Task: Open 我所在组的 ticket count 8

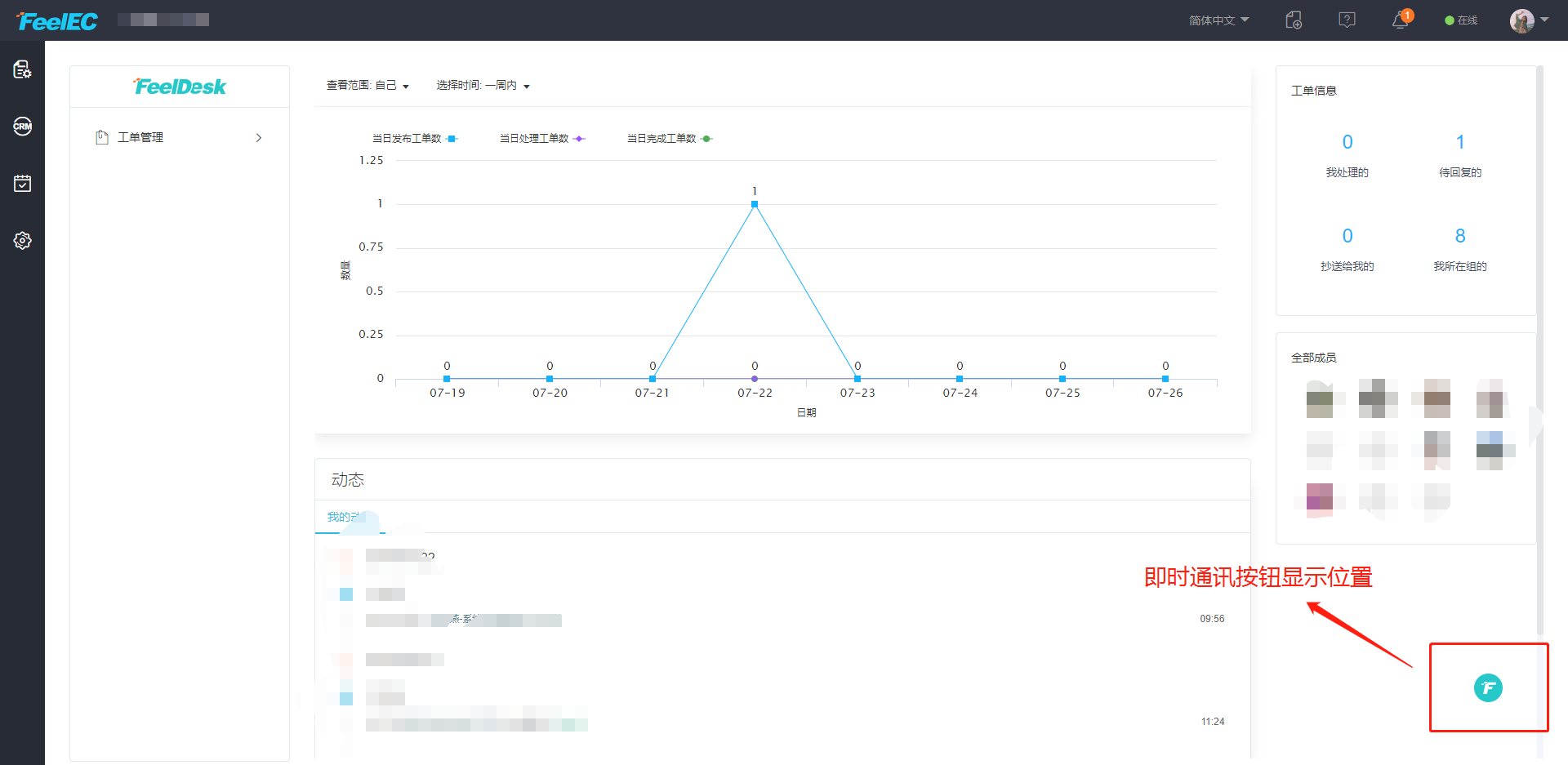Action: point(1460,236)
